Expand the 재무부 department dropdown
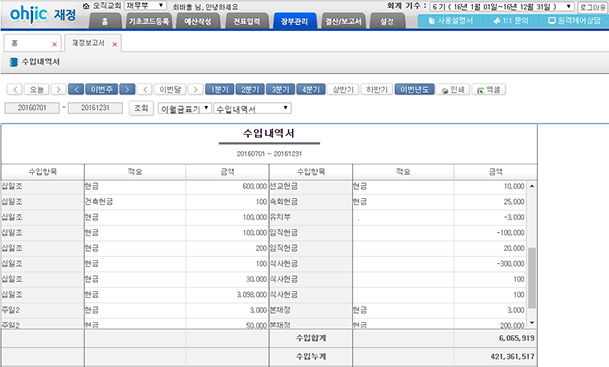This screenshot has height=367, width=609. [x=146, y=5]
